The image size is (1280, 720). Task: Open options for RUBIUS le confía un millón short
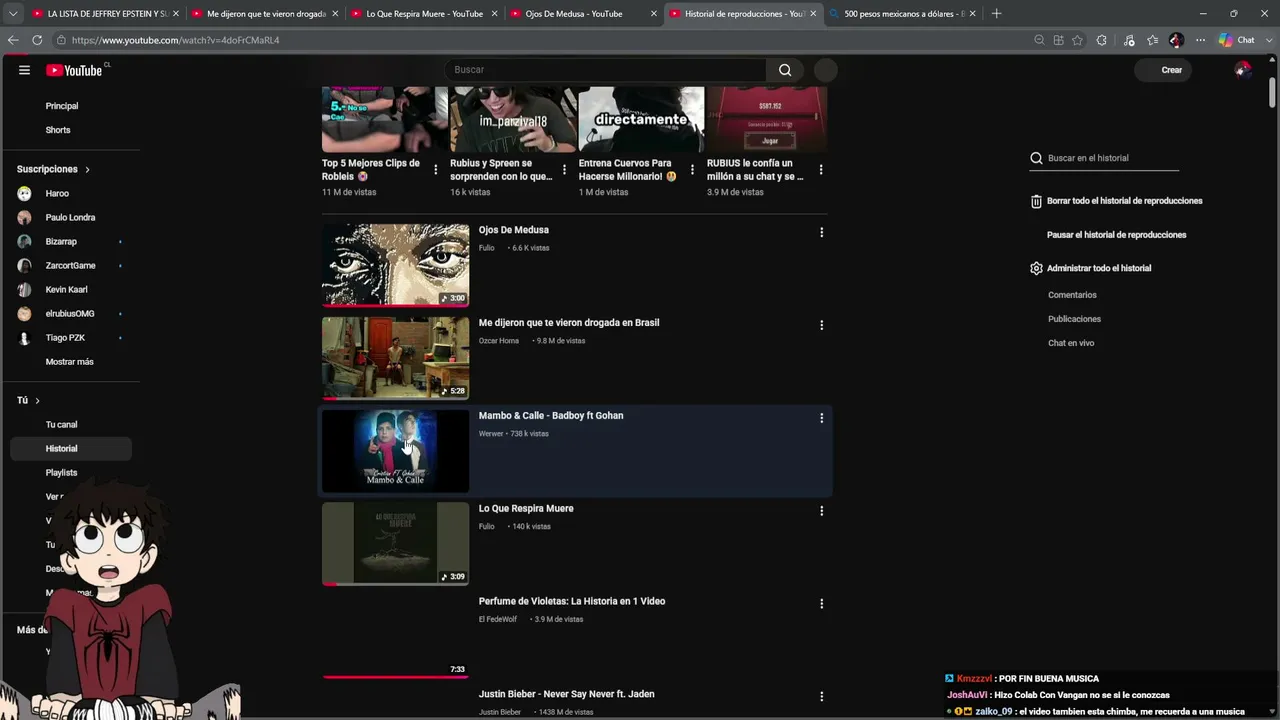point(821,170)
